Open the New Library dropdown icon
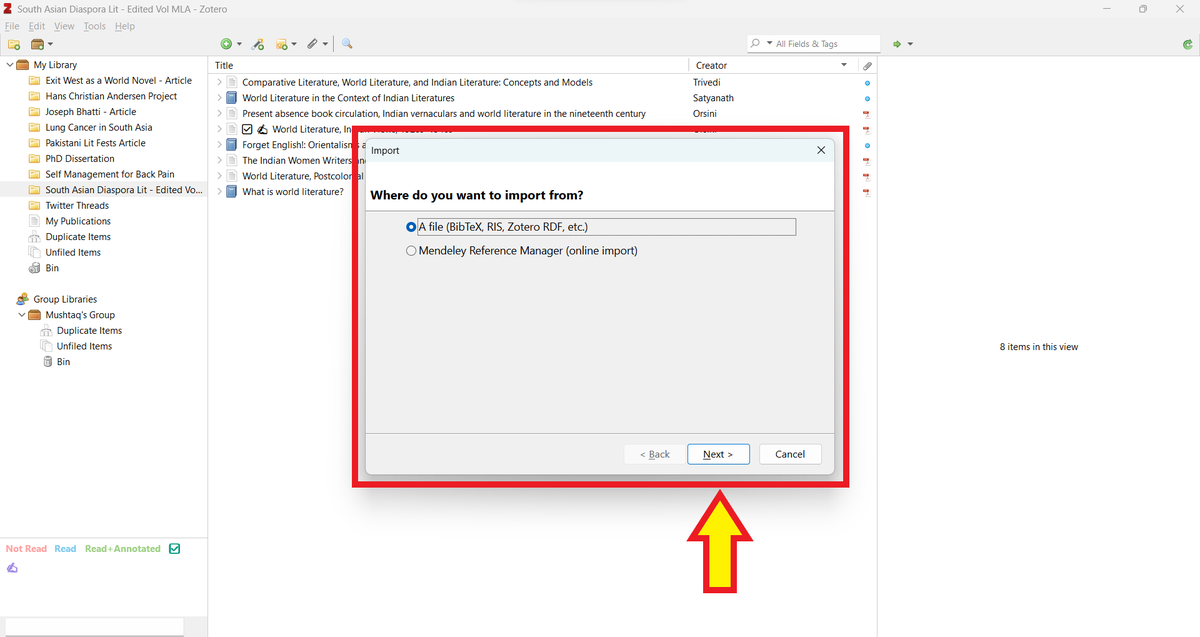 click(x=41, y=44)
